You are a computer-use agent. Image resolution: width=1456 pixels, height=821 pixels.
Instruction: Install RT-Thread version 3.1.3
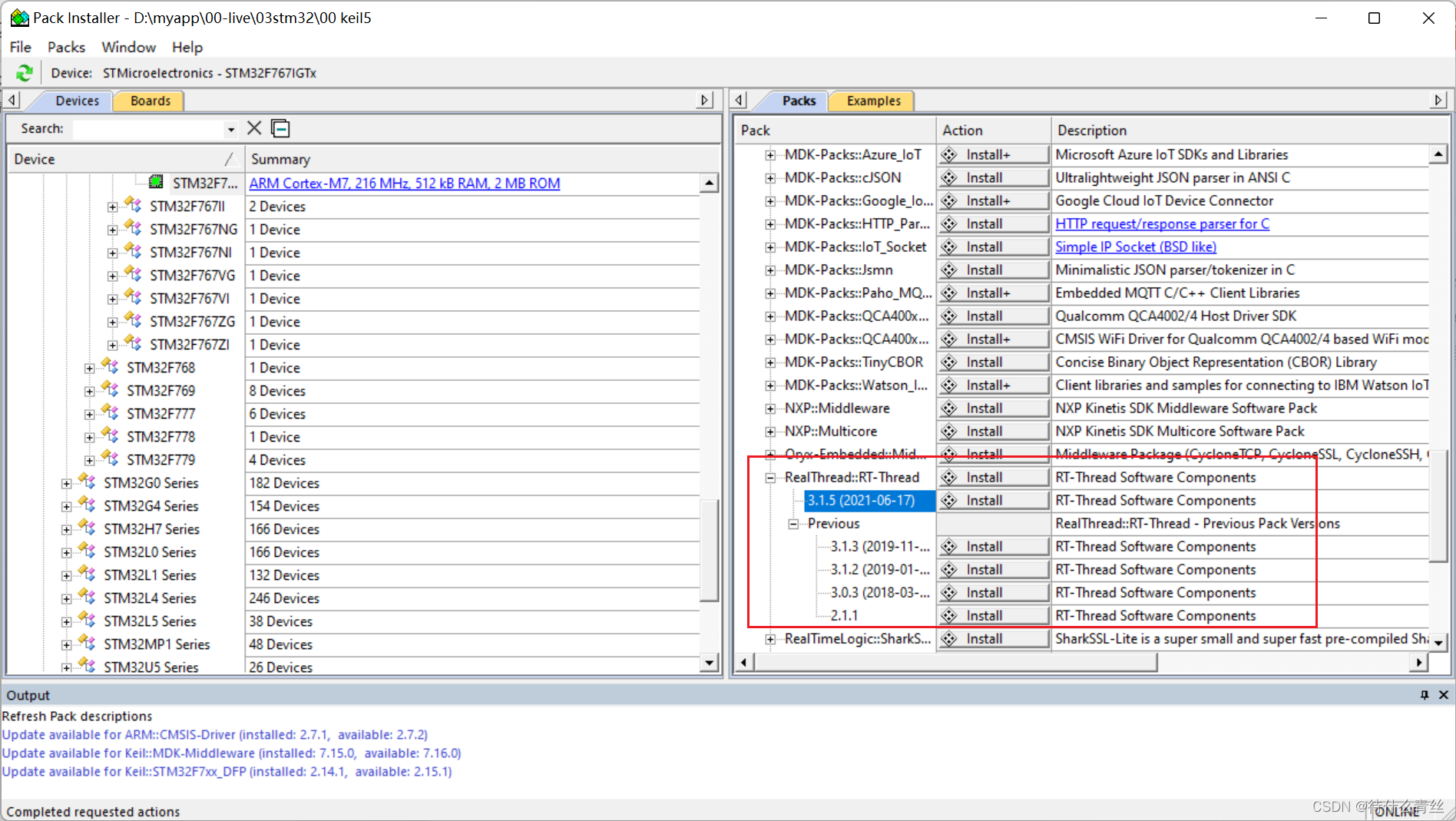993,546
